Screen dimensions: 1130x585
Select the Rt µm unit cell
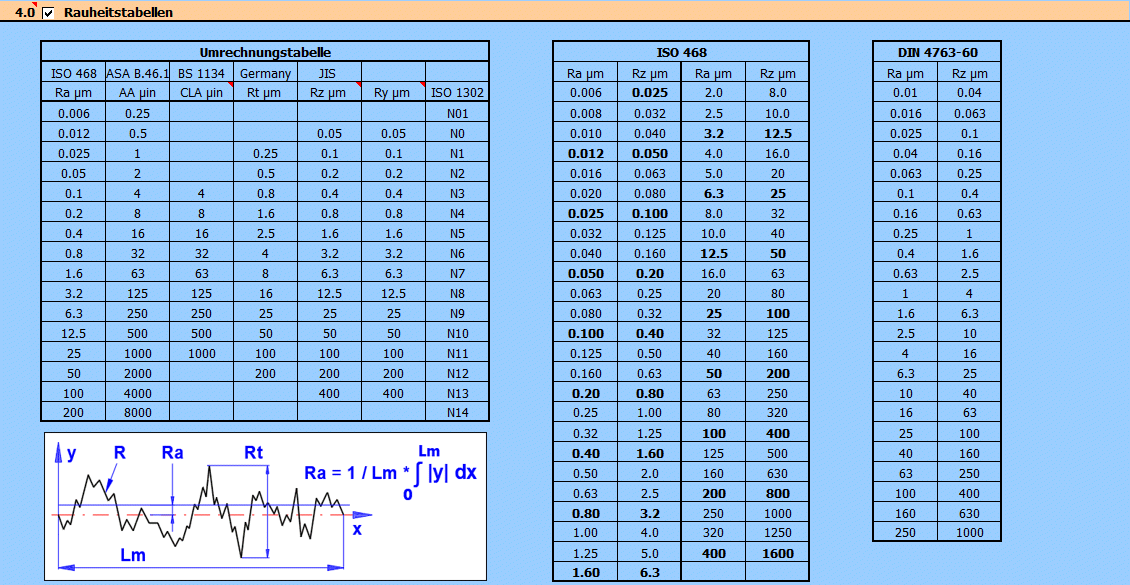[265, 93]
